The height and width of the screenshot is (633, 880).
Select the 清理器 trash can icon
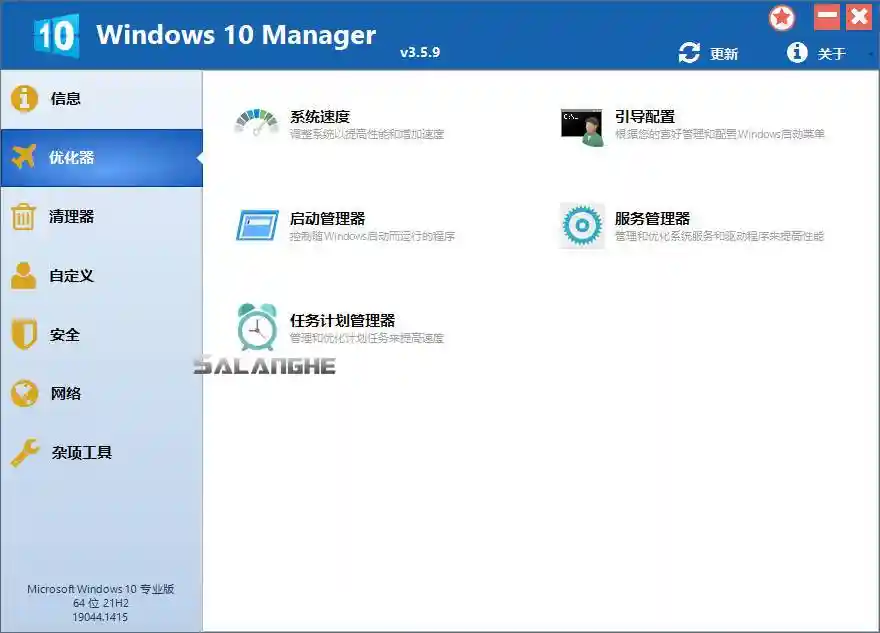click(x=24, y=217)
